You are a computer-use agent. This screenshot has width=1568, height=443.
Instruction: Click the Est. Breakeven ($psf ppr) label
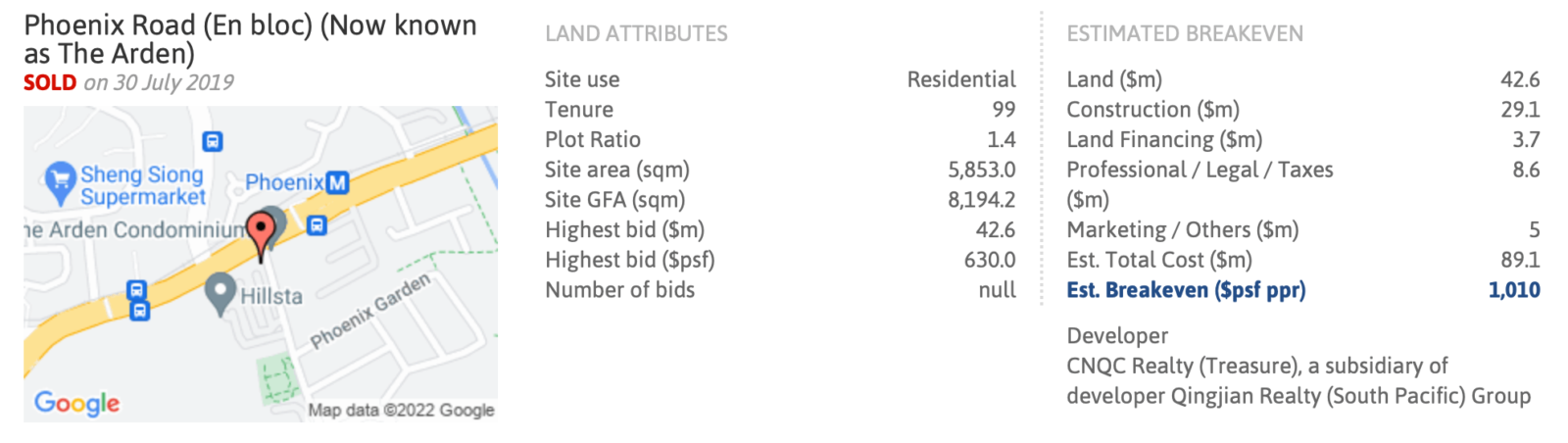1186,290
